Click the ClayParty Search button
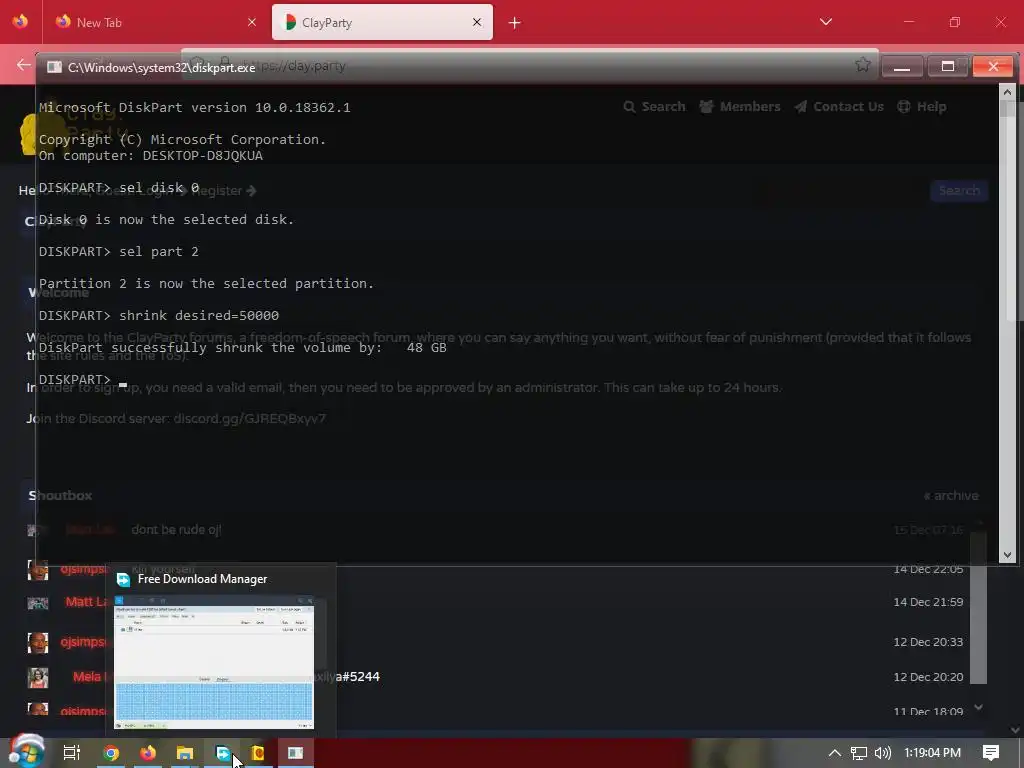 point(959,191)
